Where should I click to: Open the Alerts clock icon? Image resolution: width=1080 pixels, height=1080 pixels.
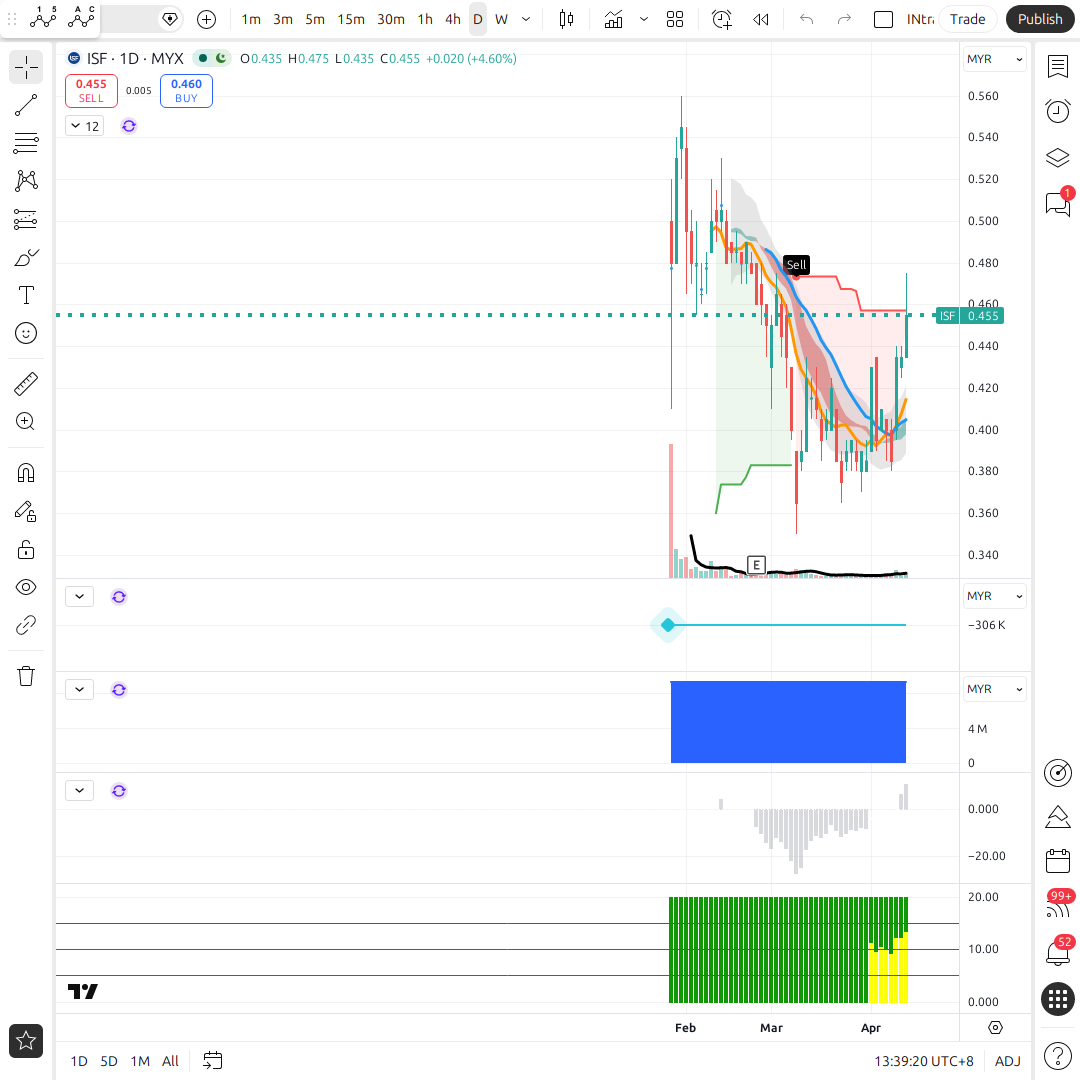pyautogui.click(x=1057, y=111)
